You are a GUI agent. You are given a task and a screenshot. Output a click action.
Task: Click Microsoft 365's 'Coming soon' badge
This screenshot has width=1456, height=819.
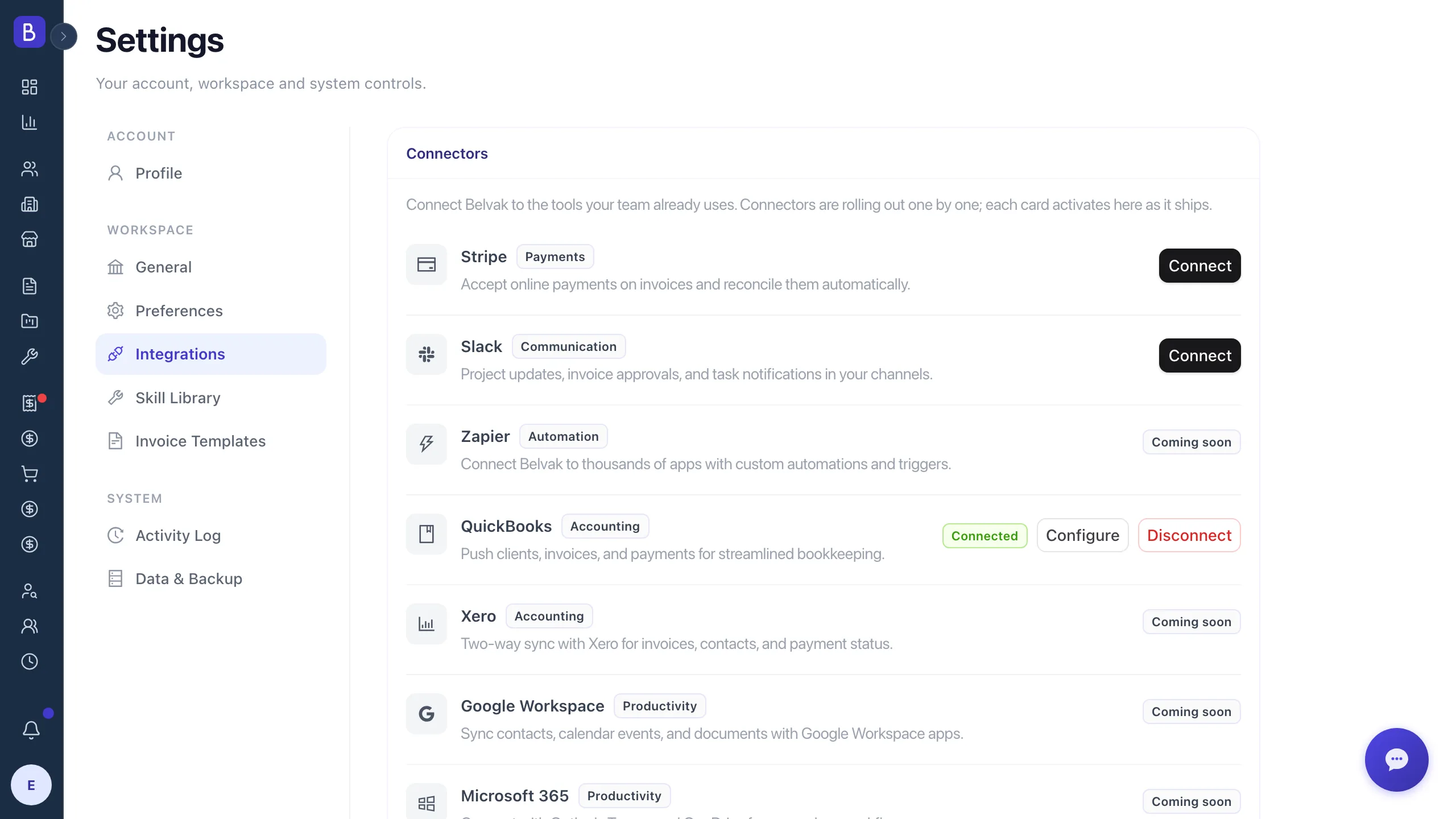1192,801
